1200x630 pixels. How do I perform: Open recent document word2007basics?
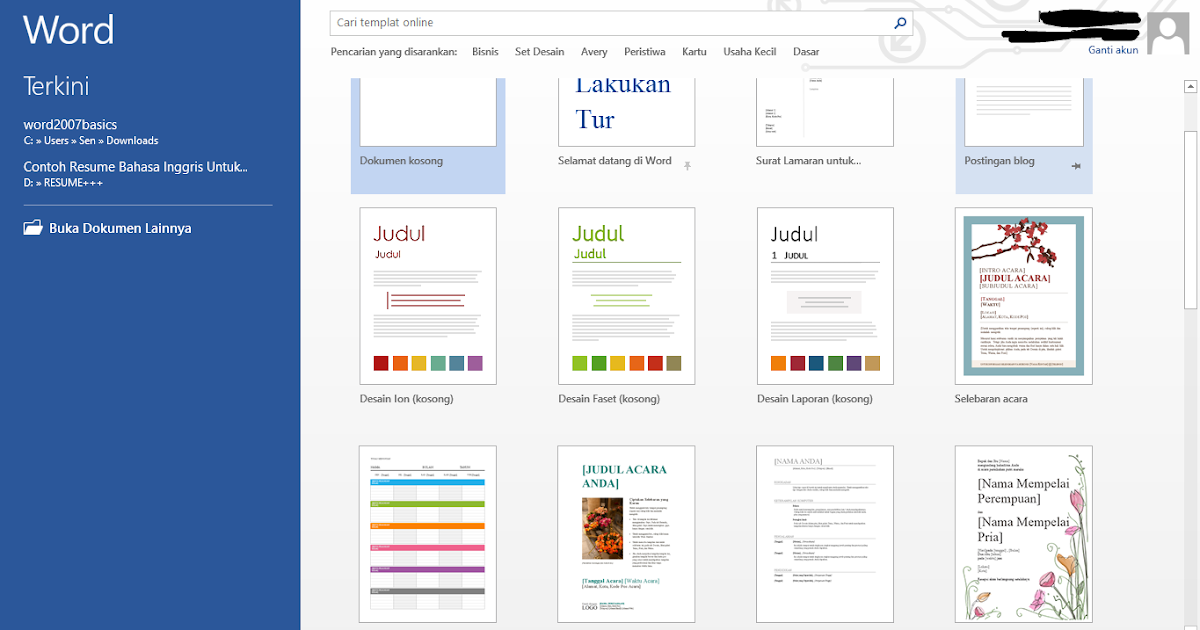click(x=91, y=132)
